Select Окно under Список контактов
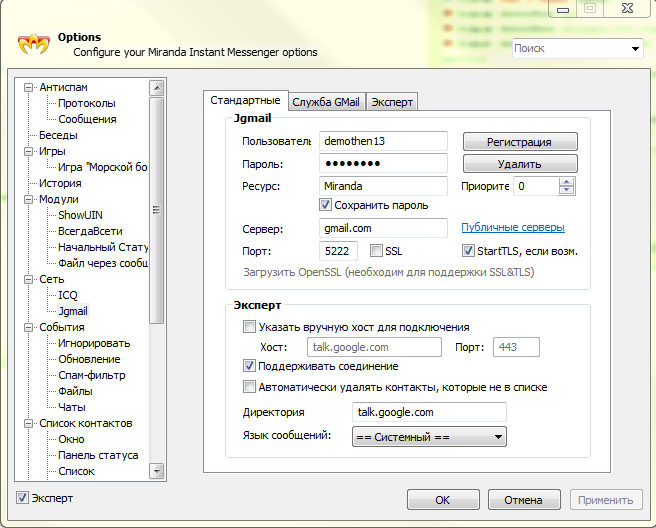 pyautogui.click(x=71, y=439)
